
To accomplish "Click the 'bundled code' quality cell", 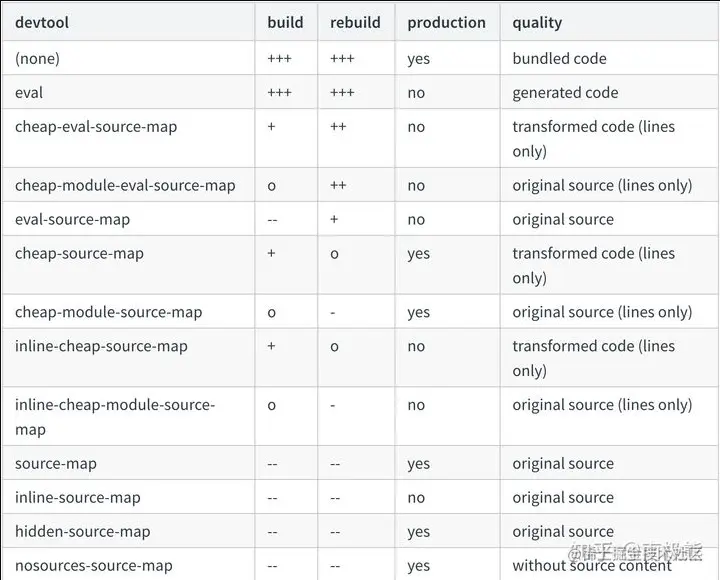I will (559, 58).
